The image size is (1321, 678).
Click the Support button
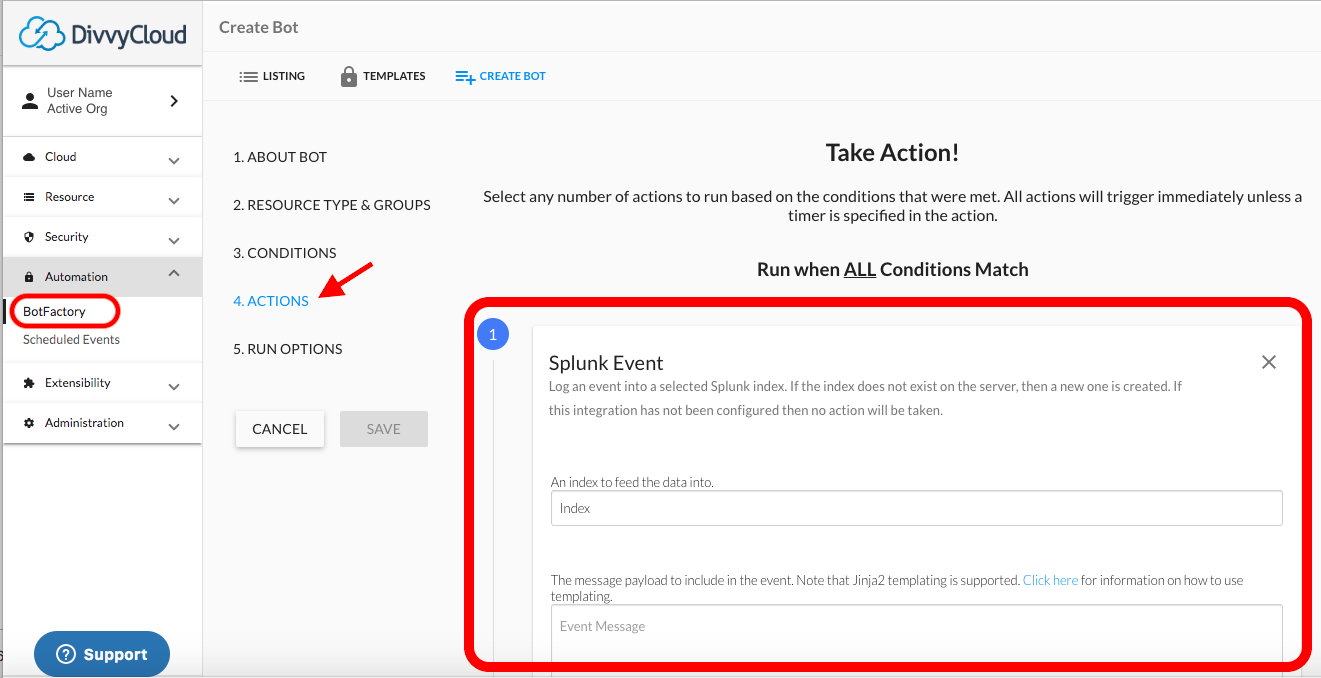(x=102, y=654)
